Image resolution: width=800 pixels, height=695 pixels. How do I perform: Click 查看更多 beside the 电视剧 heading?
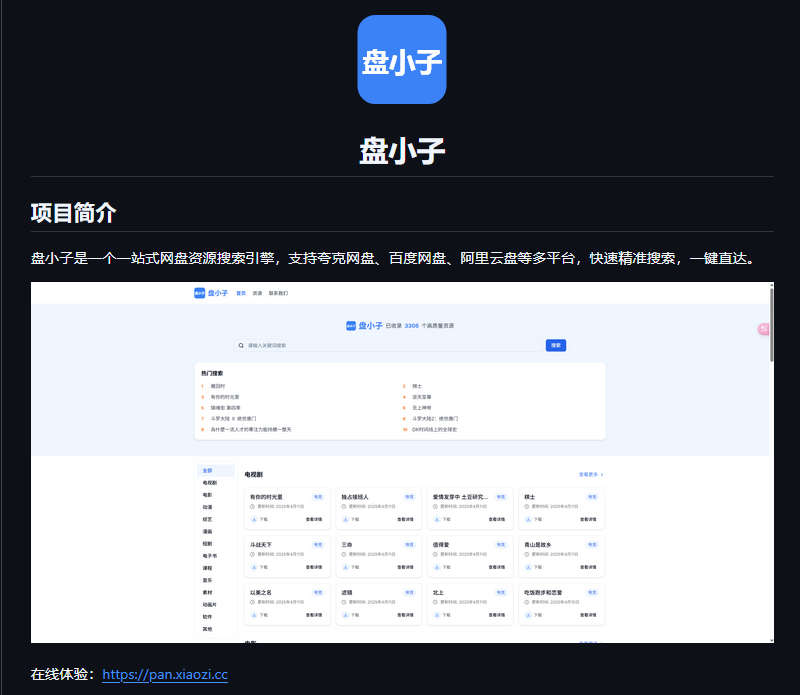[x=591, y=475]
